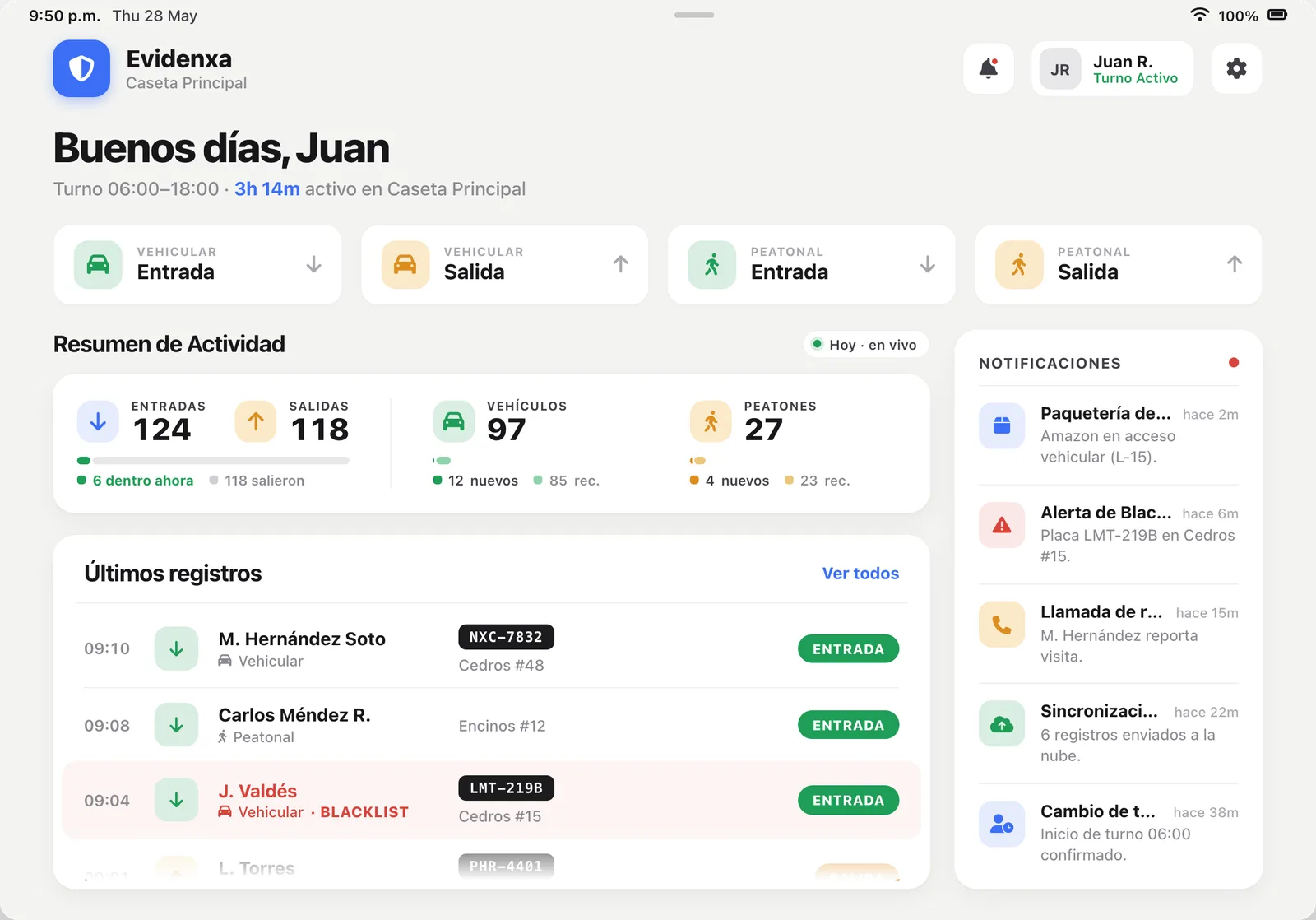Open the Vehicular Salida card
Screen dimensions: 1316x920
[x=505, y=265]
